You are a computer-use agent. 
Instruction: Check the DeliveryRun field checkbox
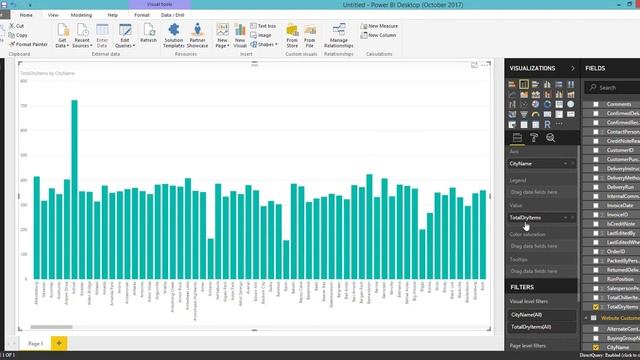(596, 187)
